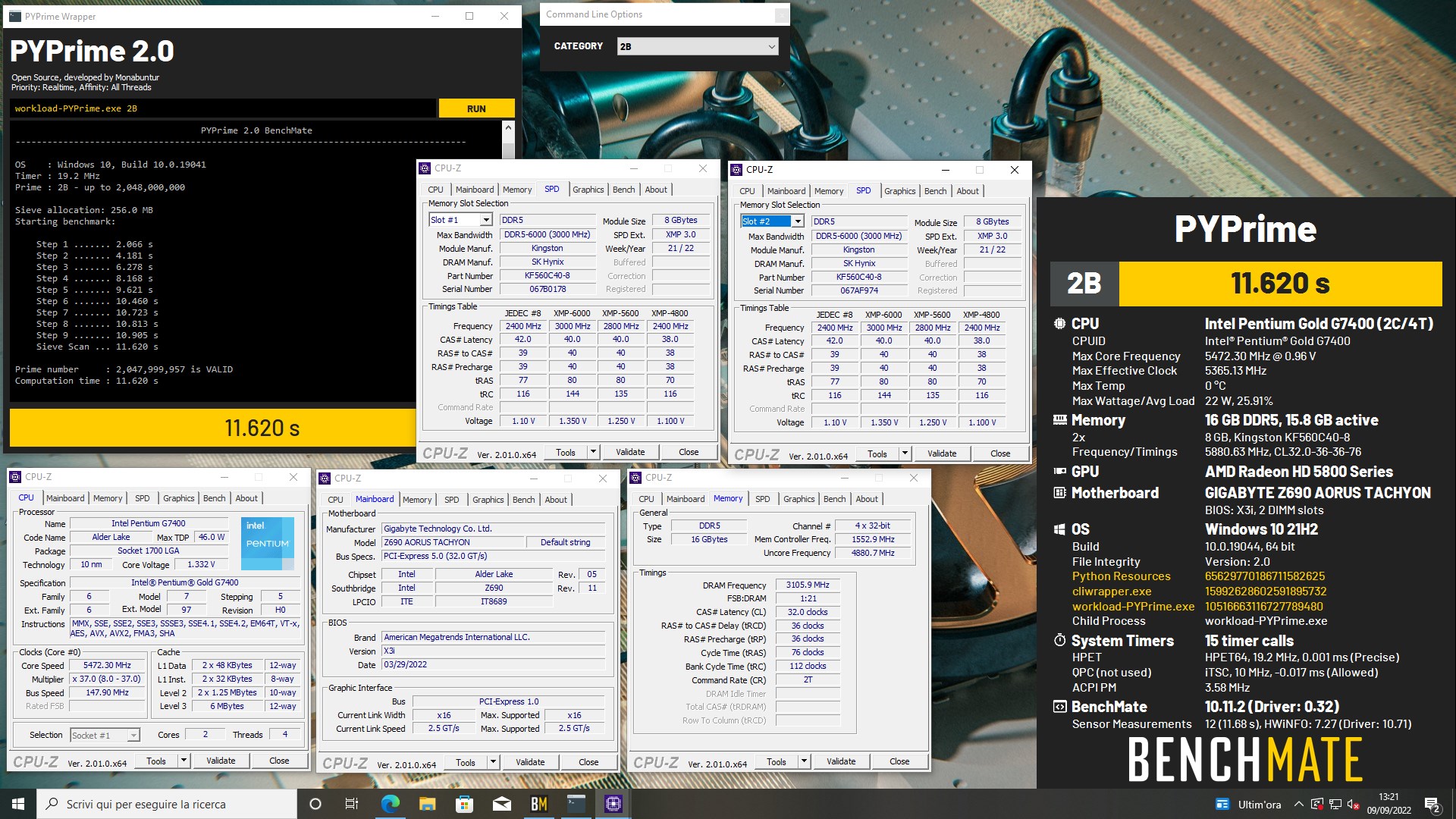The image size is (1456, 819).
Task: Open Task View on the taskbar
Action: 351,804
